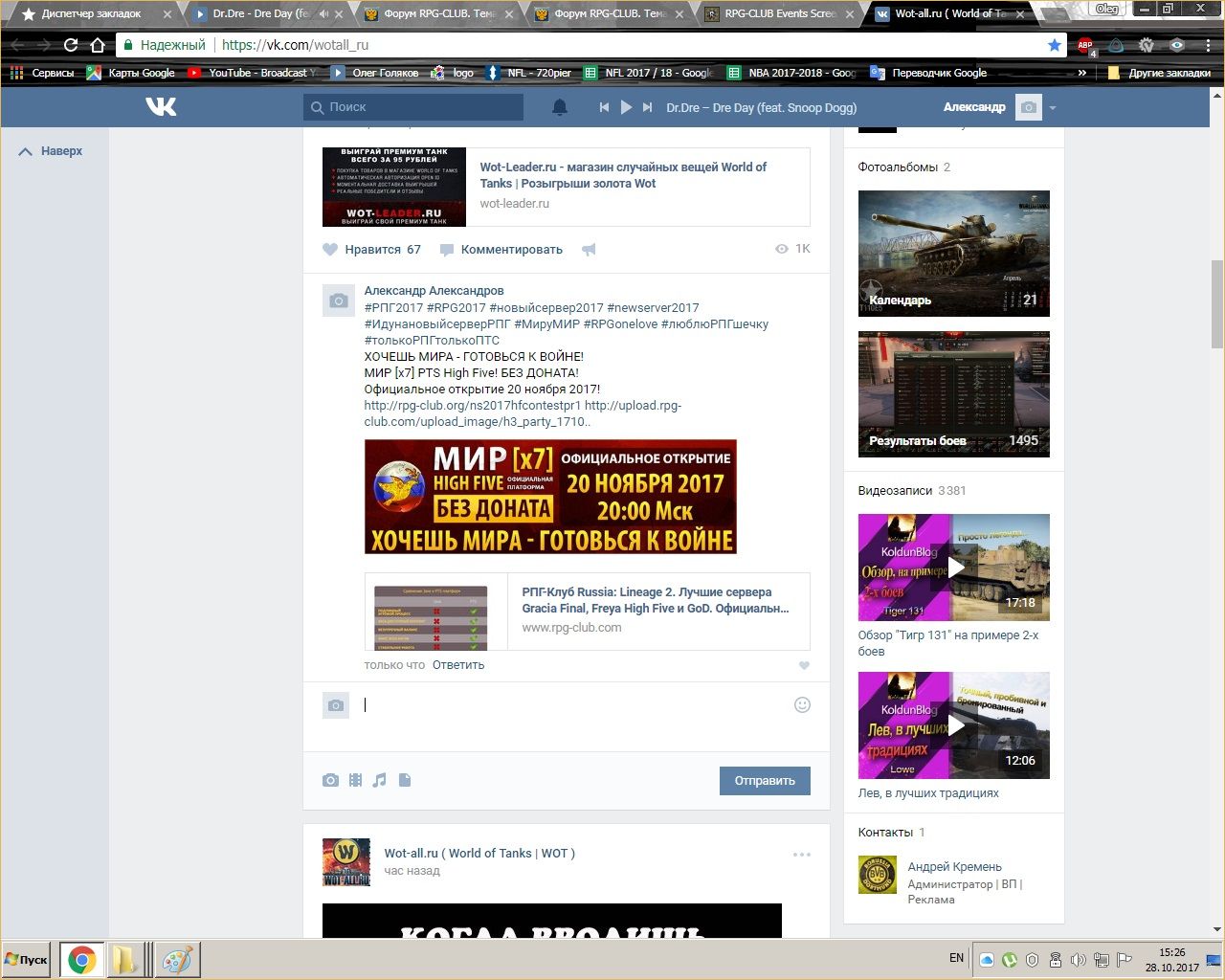Open the file explorer folder in taskbar
Viewport: 1225px width, 980px height.
(125, 960)
